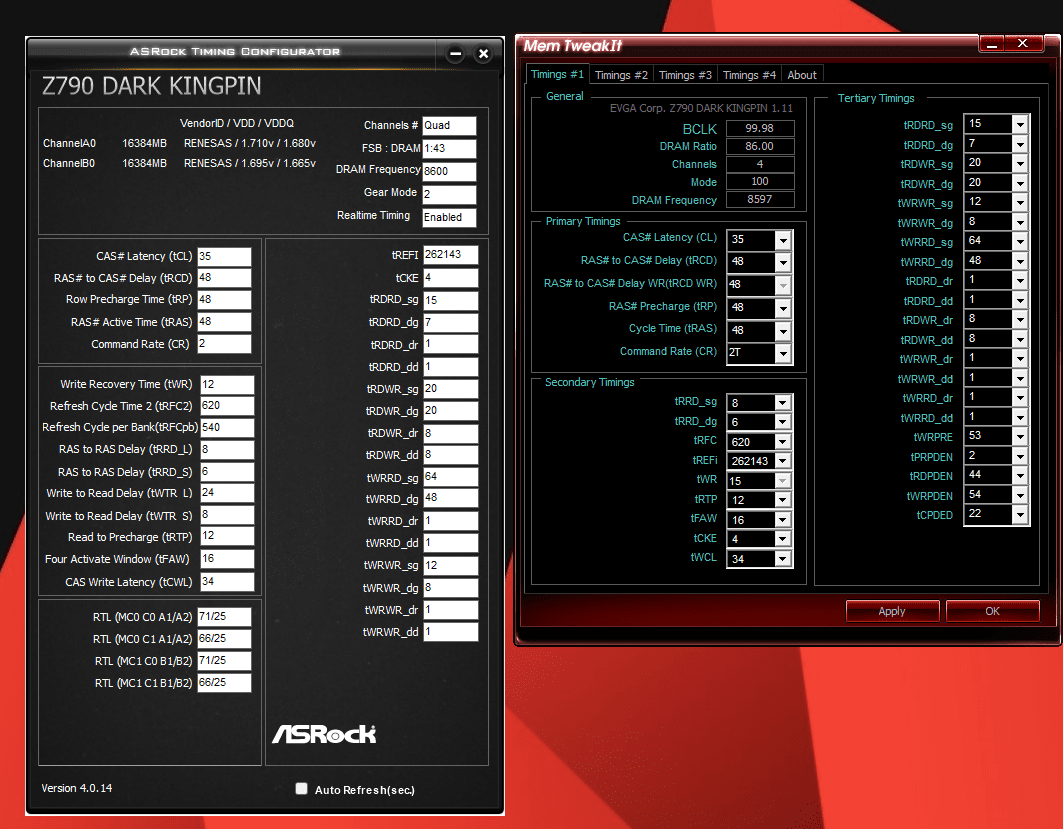Image resolution: width=1063 pixels, height=829 pixels.
Task: Open the tCKE dropdown in Mem TweakIt
Action: [x=782, y=539]
